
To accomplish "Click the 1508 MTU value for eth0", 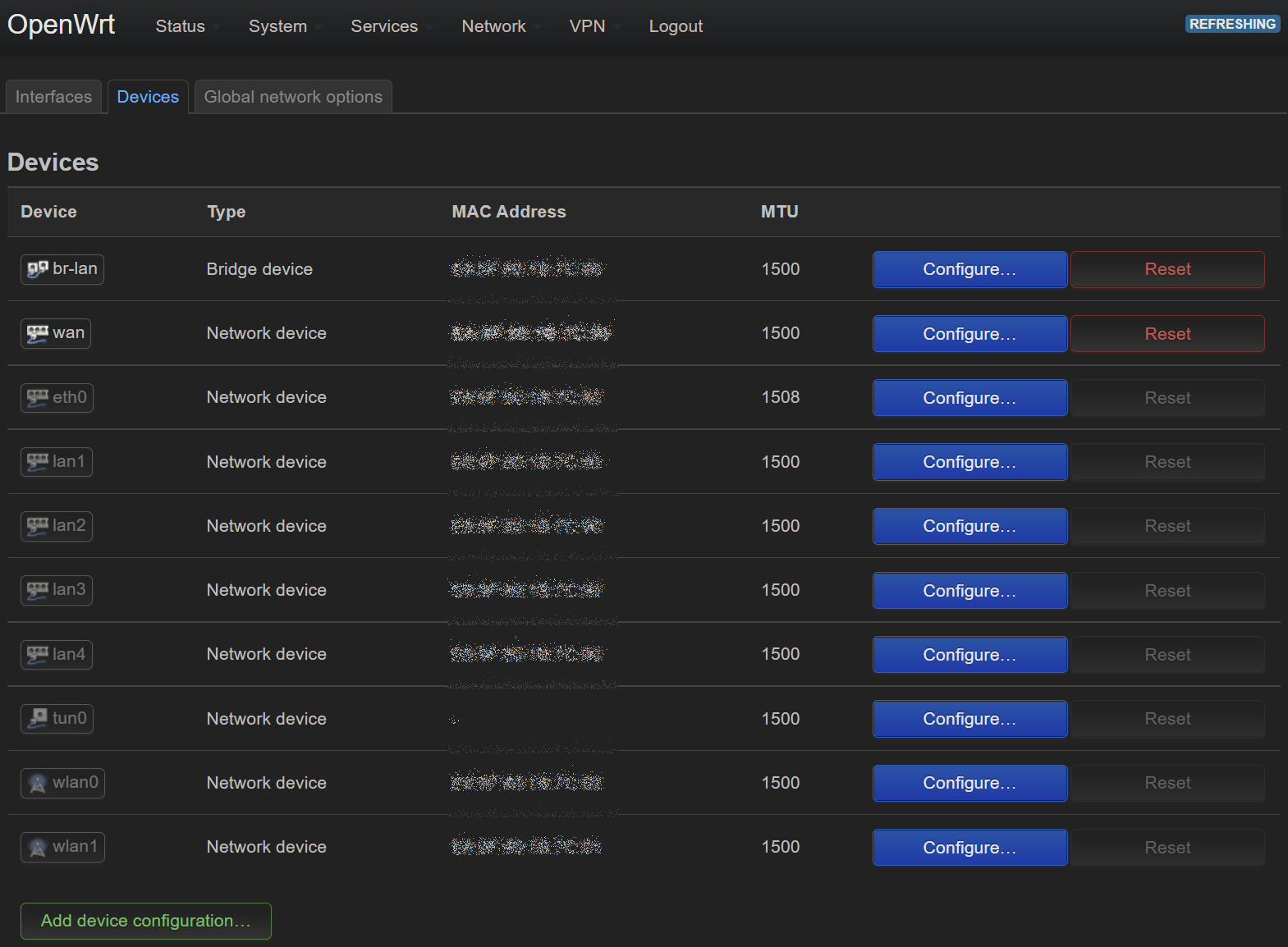I will [781, 397].
